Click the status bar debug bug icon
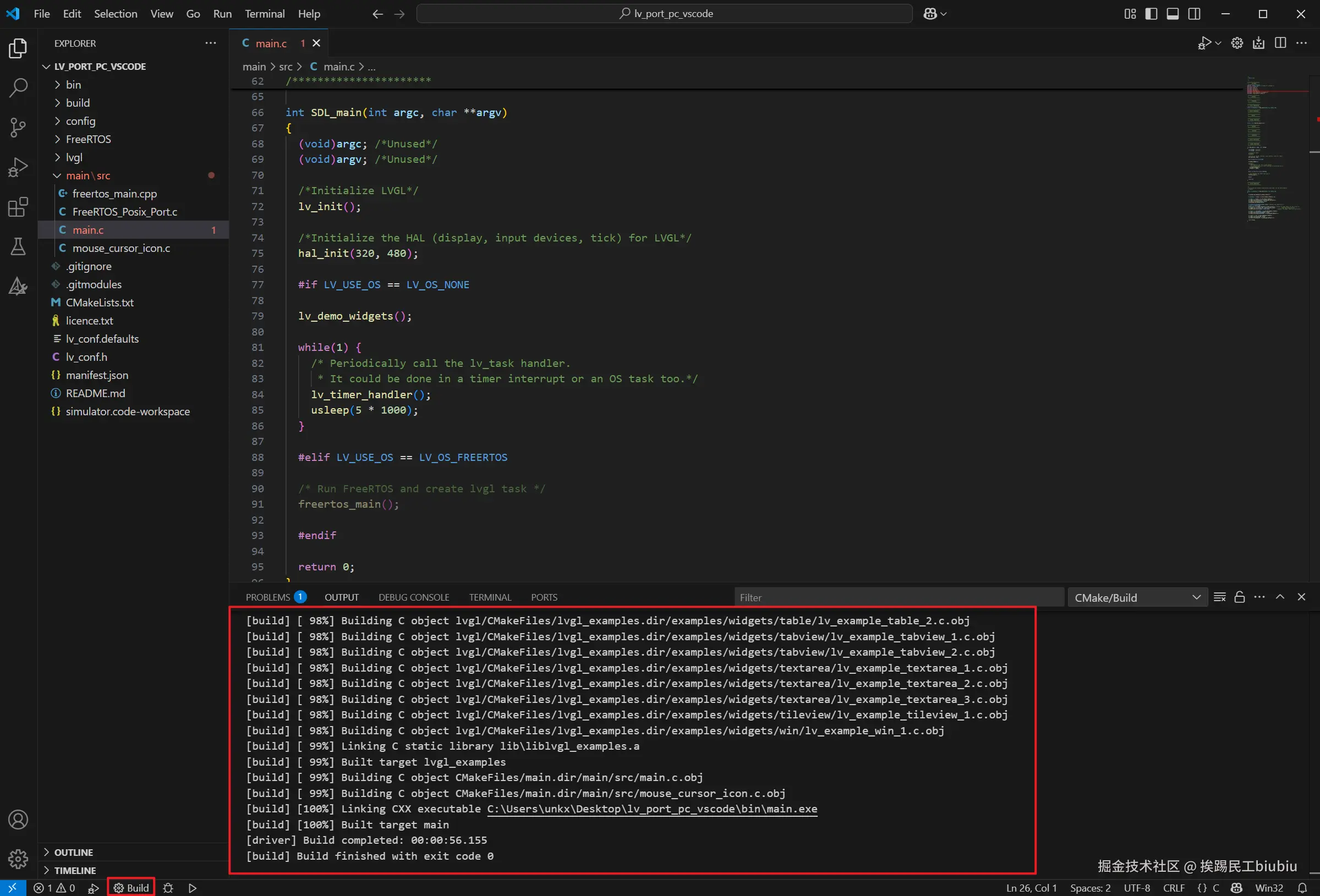Image resolution: width=1320 pixels, height=896 pixels. (x=168, y=888)
